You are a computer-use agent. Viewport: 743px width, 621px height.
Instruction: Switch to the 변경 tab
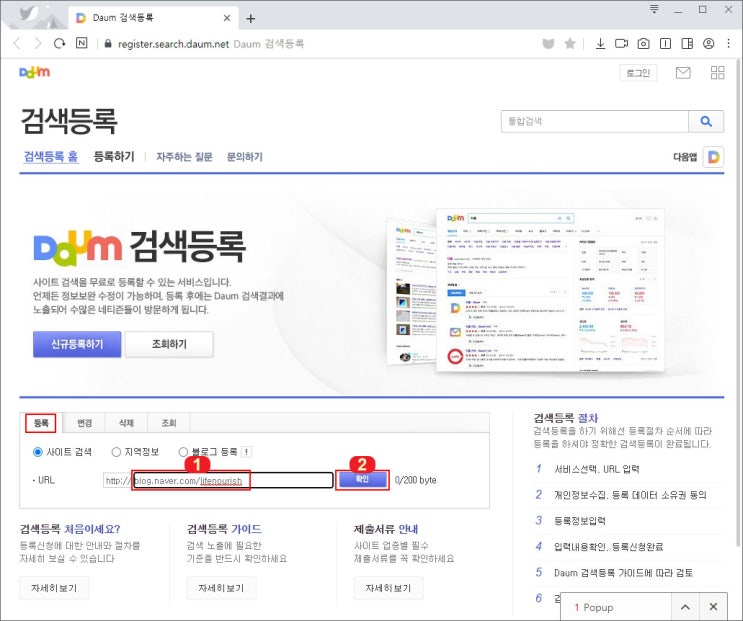84,423
